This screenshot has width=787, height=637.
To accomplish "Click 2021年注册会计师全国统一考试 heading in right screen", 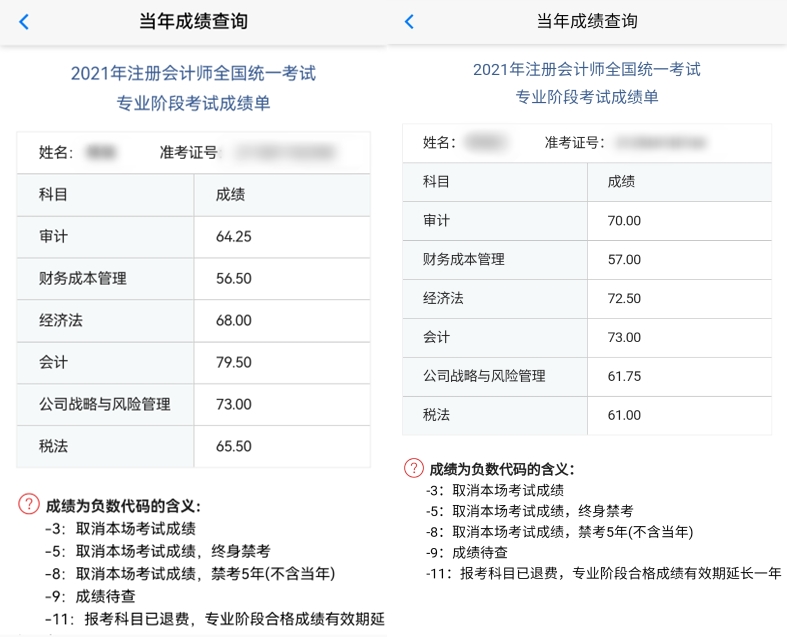I will click(587, 70).
